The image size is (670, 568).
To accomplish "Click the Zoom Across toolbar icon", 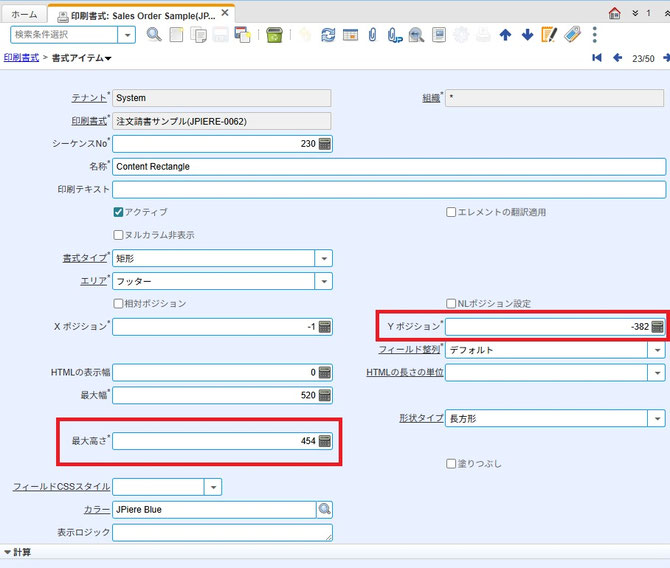I will tap(416, 35).
